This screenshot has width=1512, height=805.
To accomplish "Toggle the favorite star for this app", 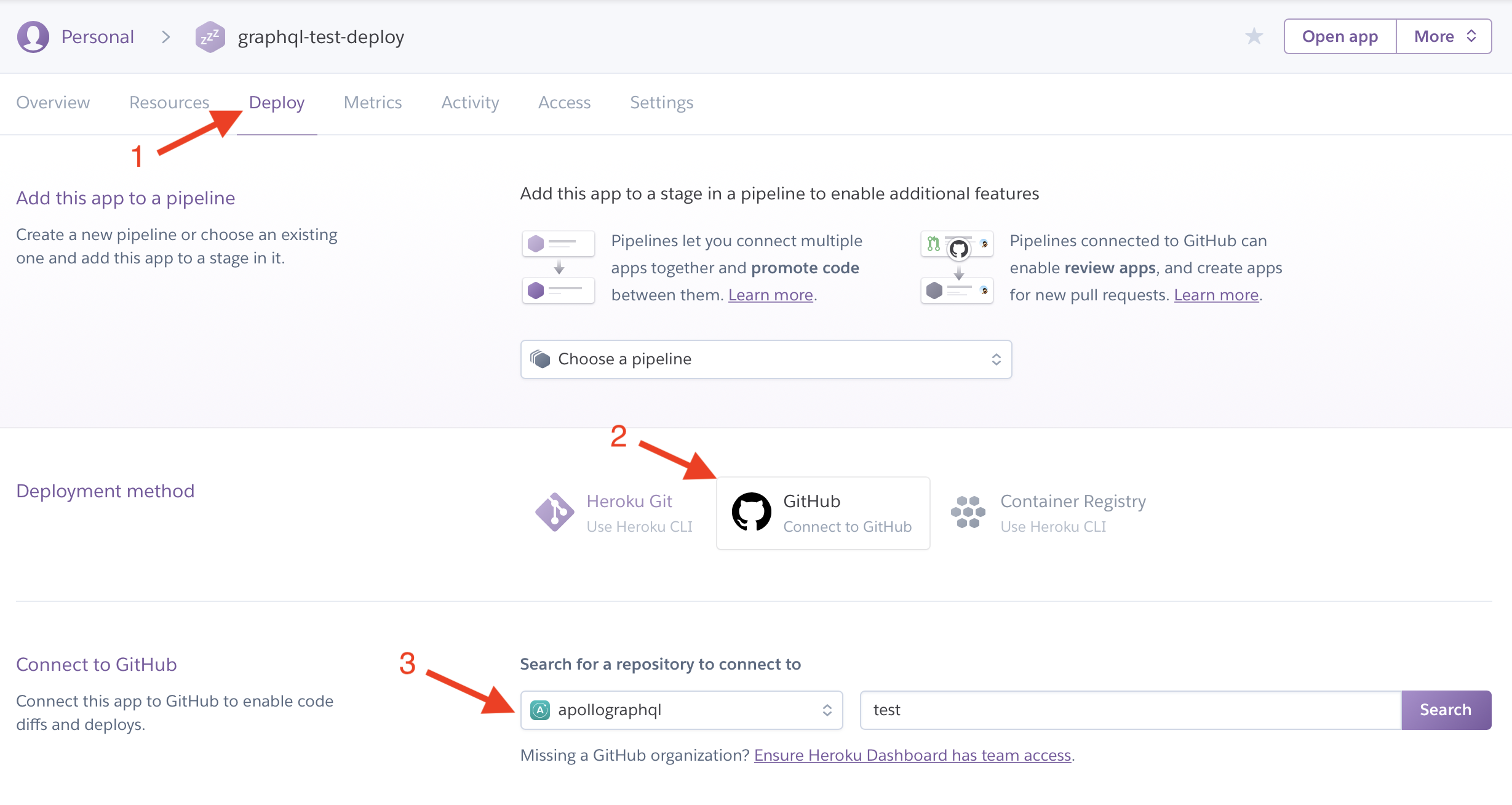I will pyautogui.click(x=1254, y=36).
